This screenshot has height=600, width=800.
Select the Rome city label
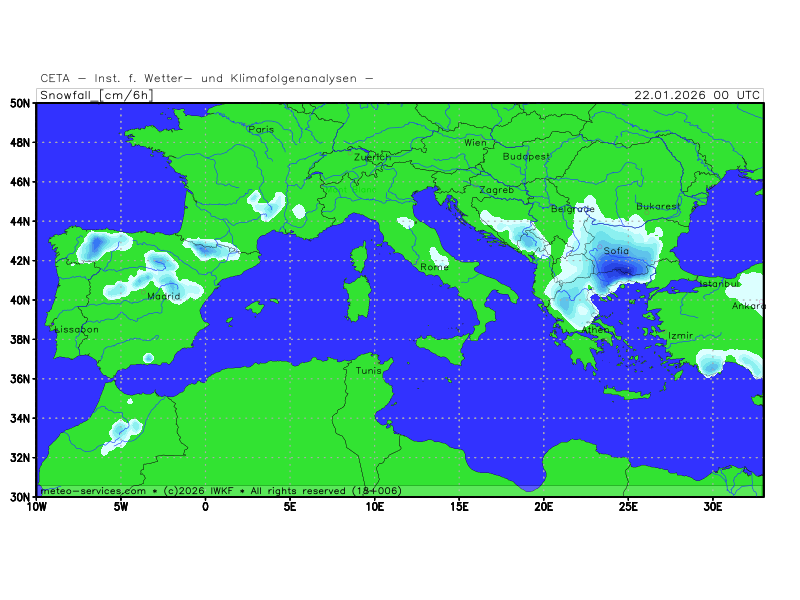(434, 267)
